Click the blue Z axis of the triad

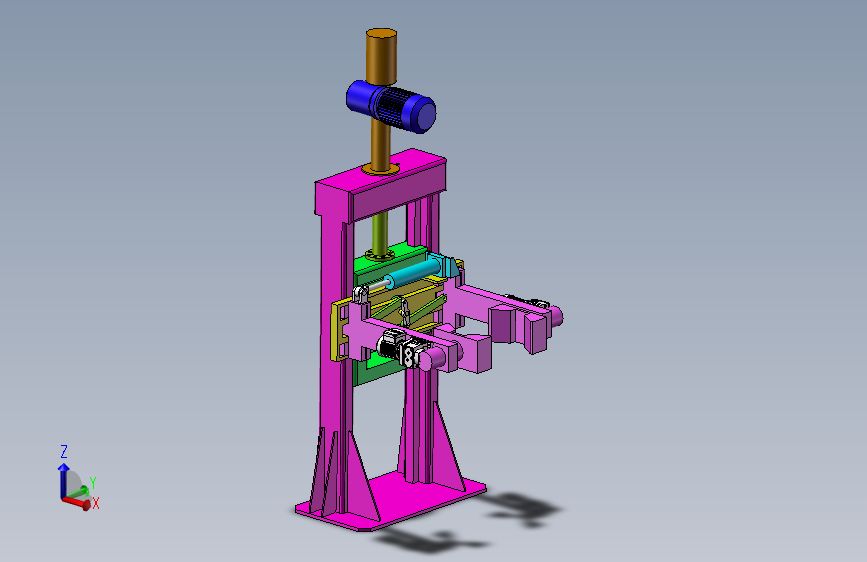[63, 480]
